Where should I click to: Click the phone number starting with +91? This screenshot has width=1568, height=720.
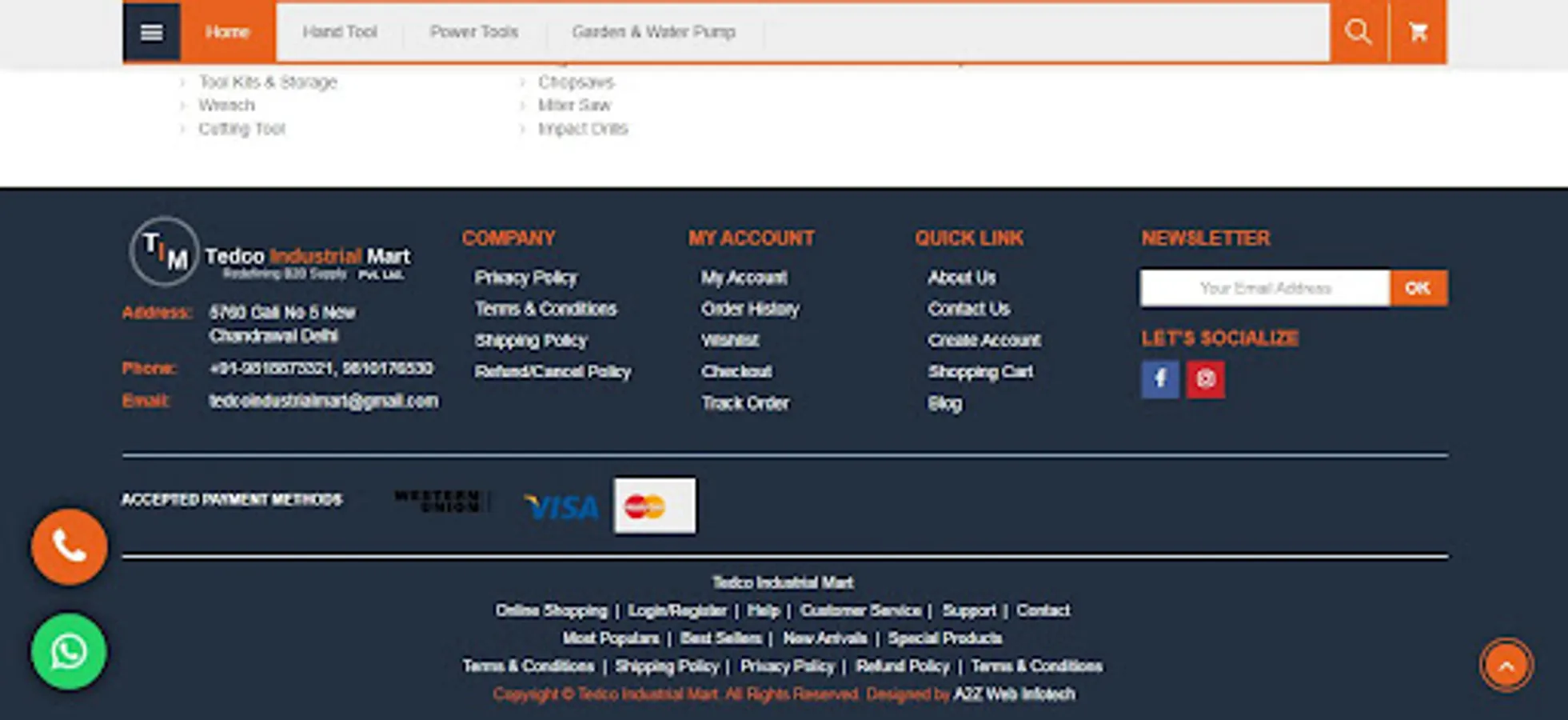click(321, 368)
